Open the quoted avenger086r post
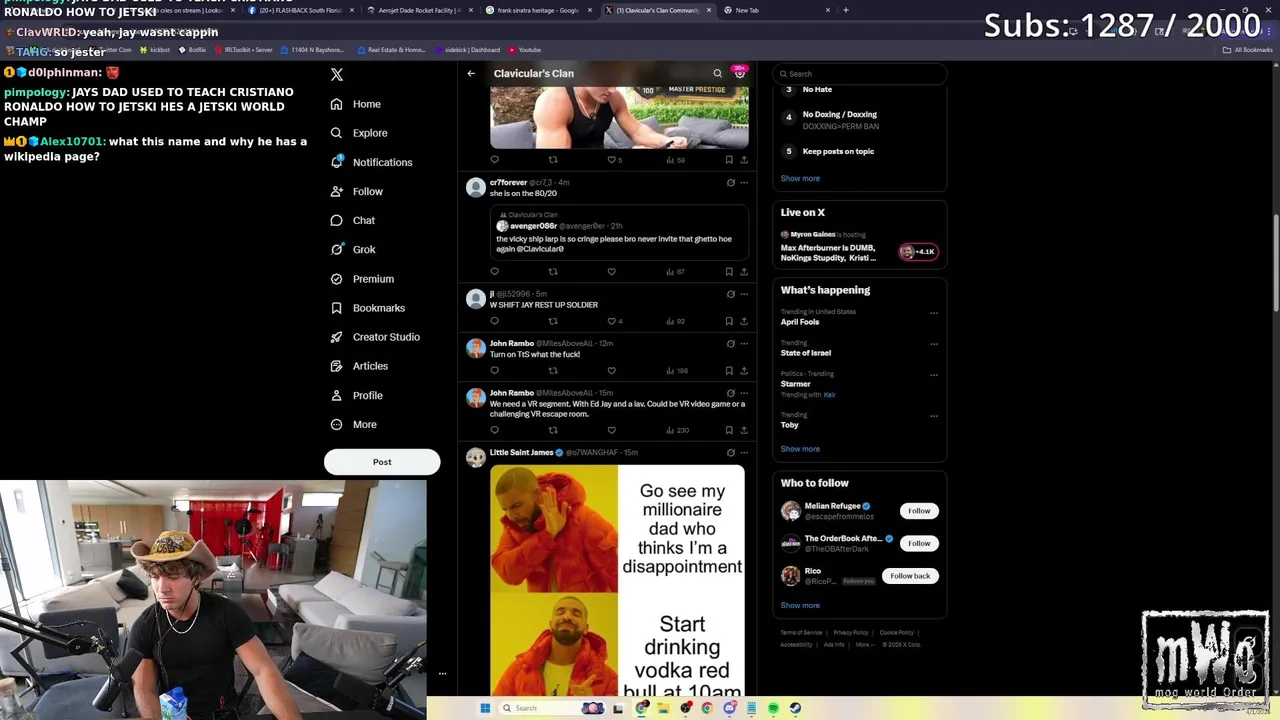Screen dimensions: 1280x720 point(620,232)
